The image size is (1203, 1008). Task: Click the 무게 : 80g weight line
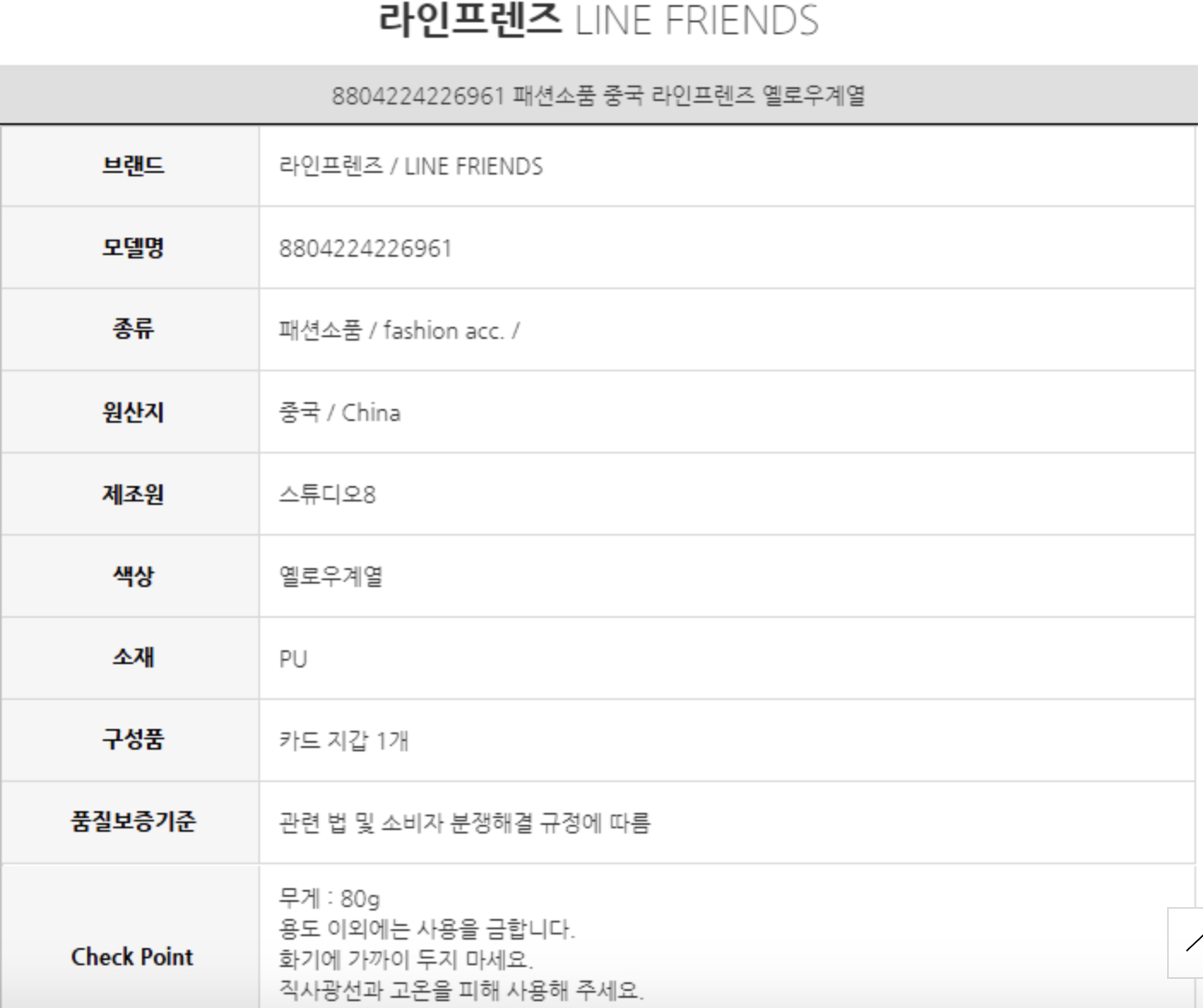coord(329,898)
